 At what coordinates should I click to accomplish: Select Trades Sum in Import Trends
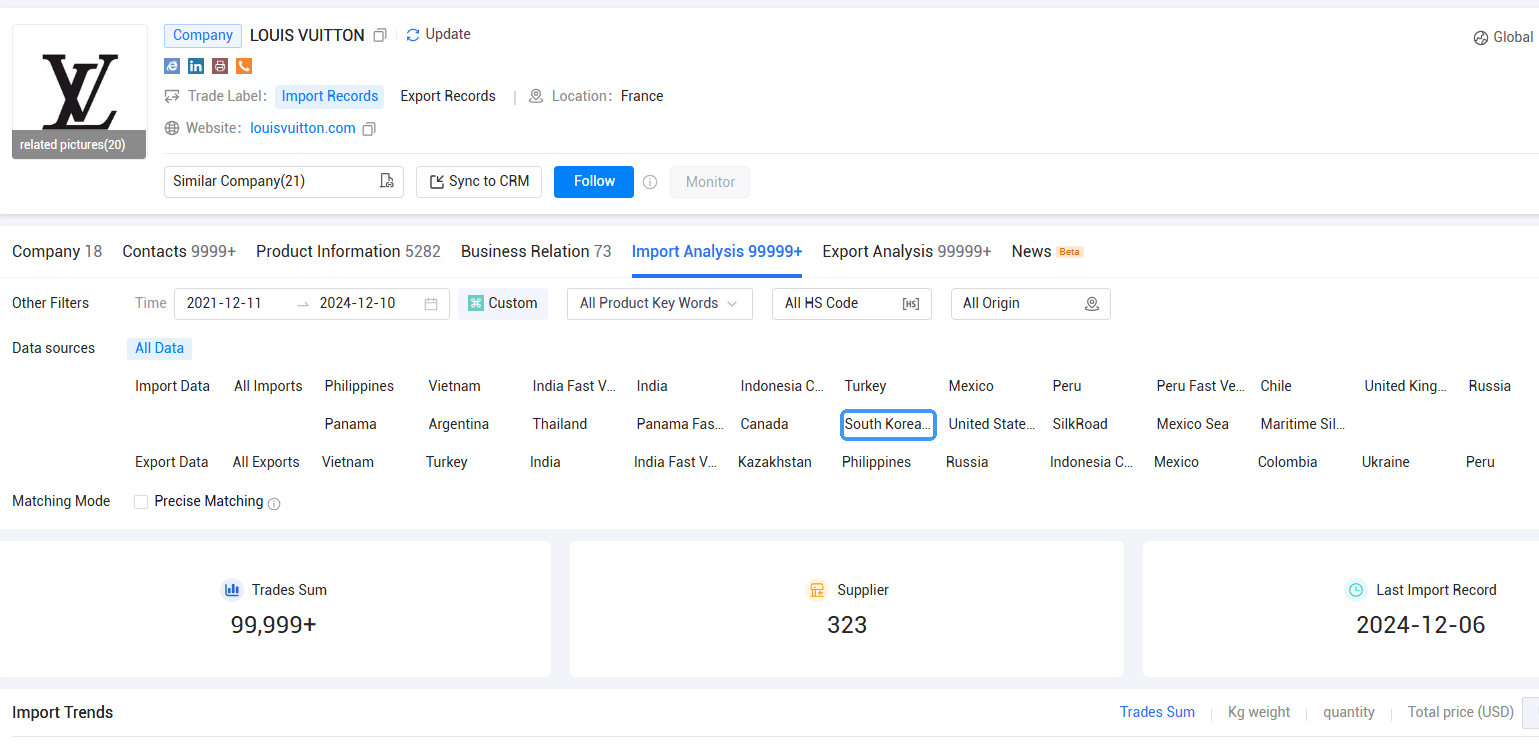[1157, 713]
